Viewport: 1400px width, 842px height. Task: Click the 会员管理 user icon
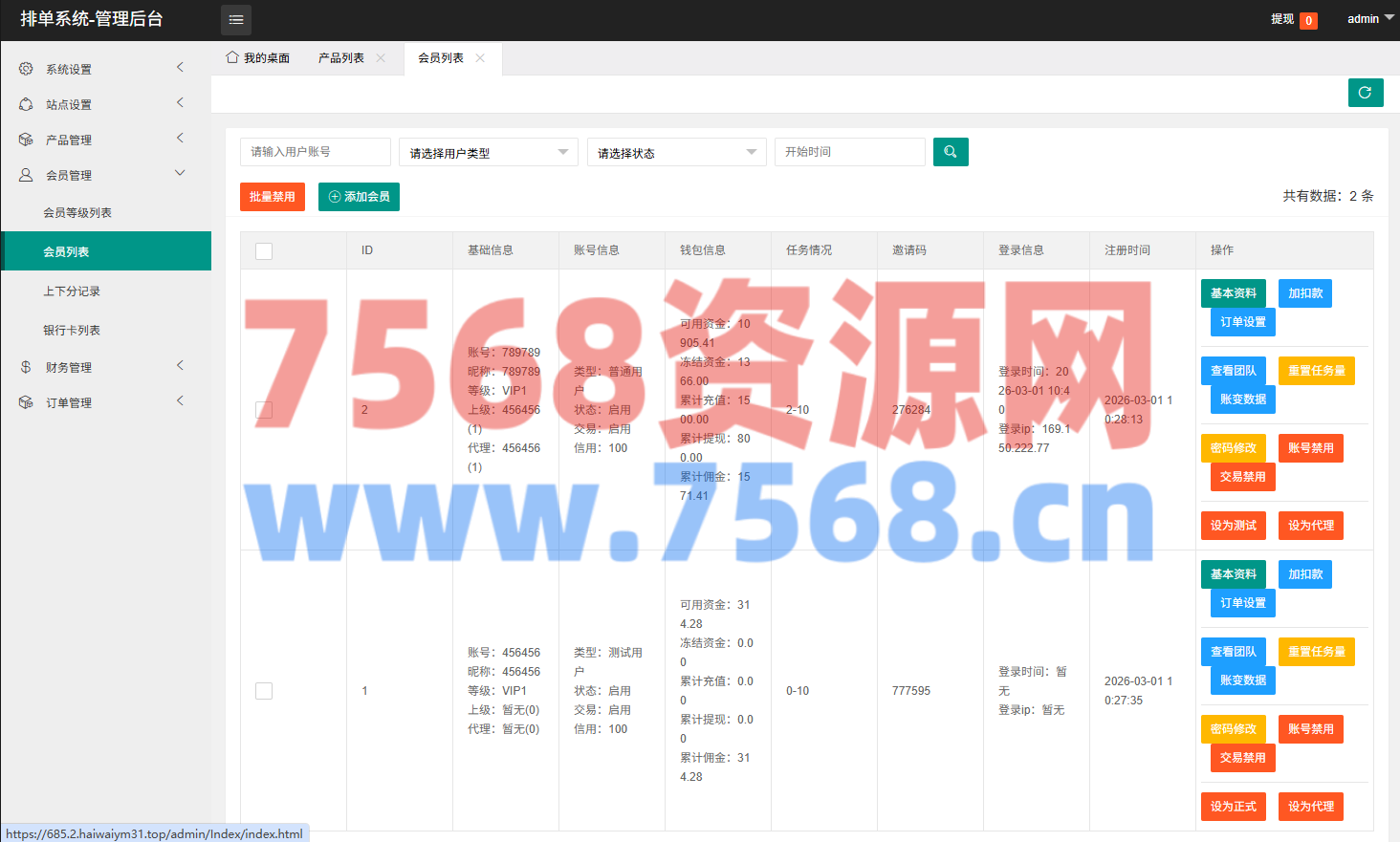point(26,175)
